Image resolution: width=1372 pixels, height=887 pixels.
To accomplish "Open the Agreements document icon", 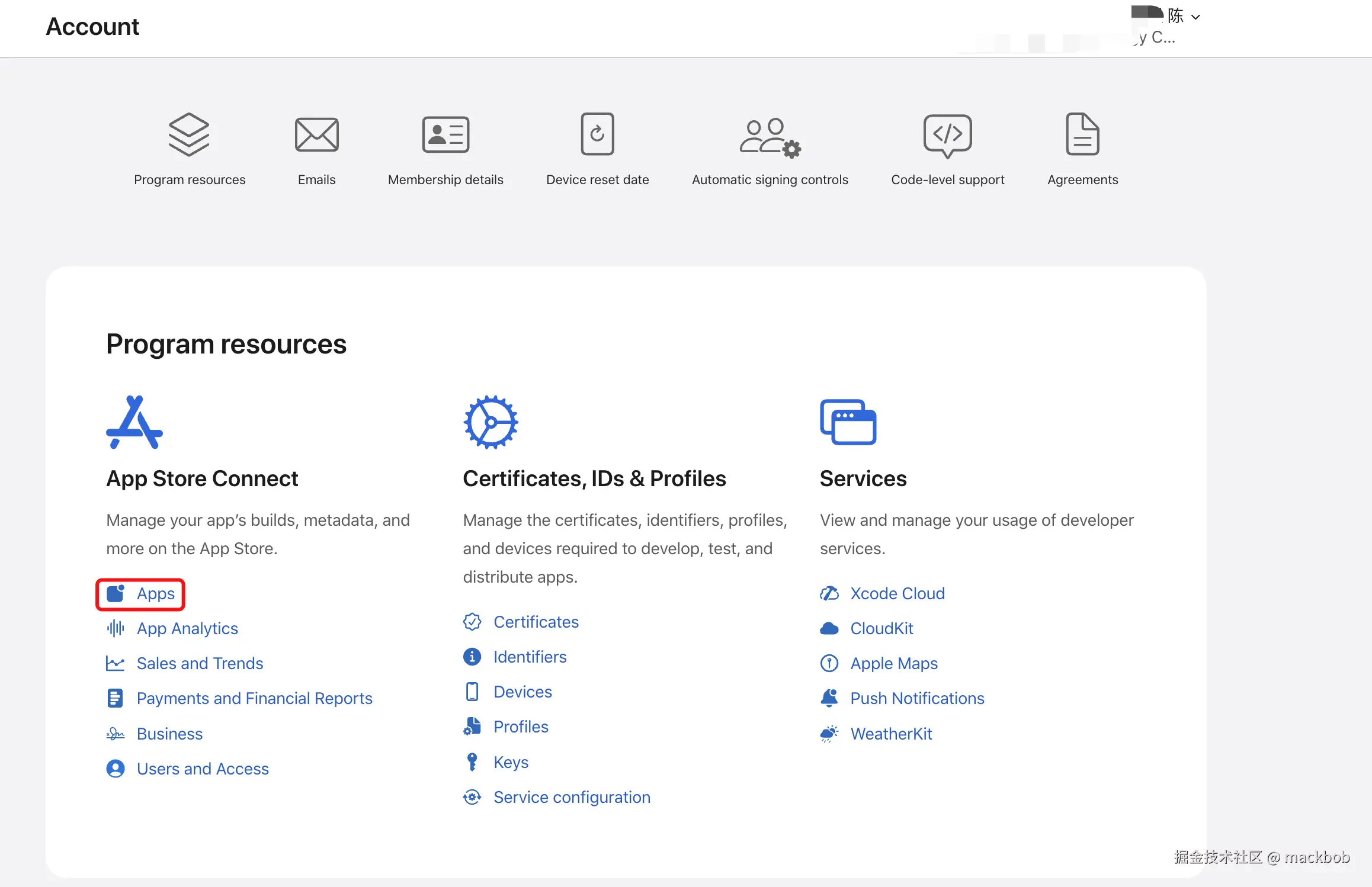I will pyautogui.click(x=1082, y=134).
